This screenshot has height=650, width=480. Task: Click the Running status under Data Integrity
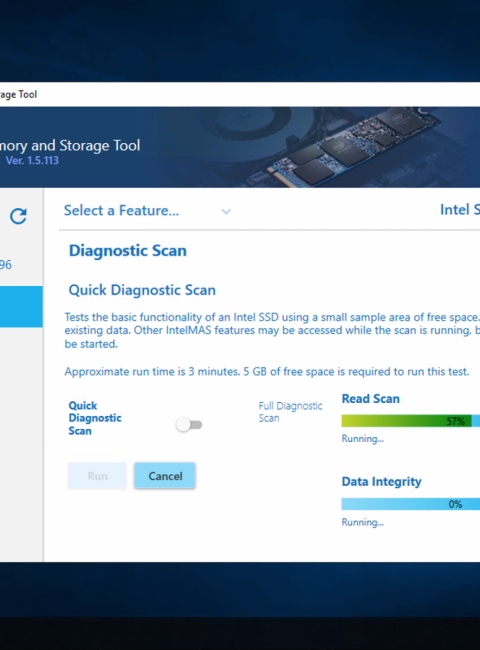363,522
